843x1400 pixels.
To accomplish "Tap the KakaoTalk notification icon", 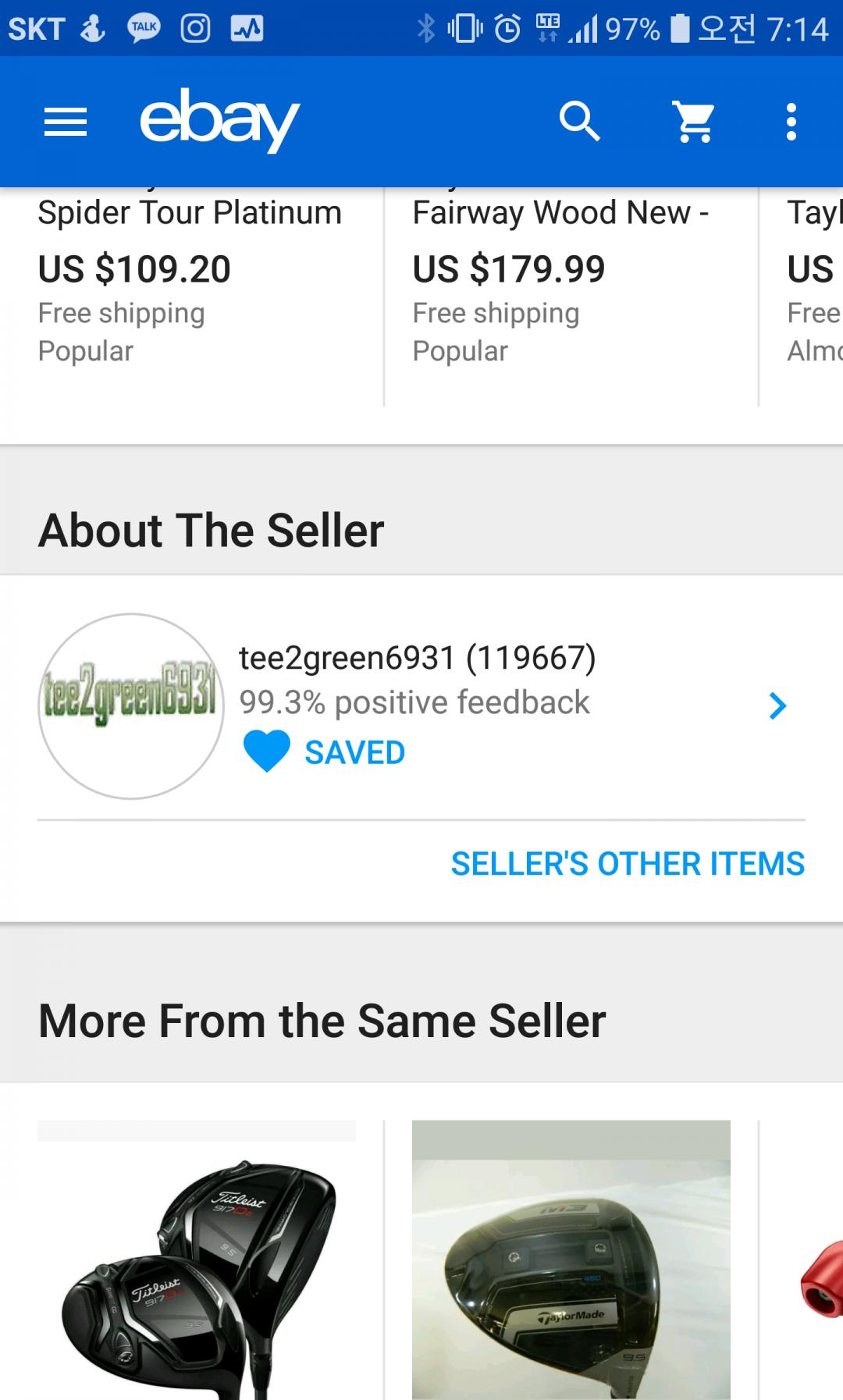I will [x=144, y=29].
